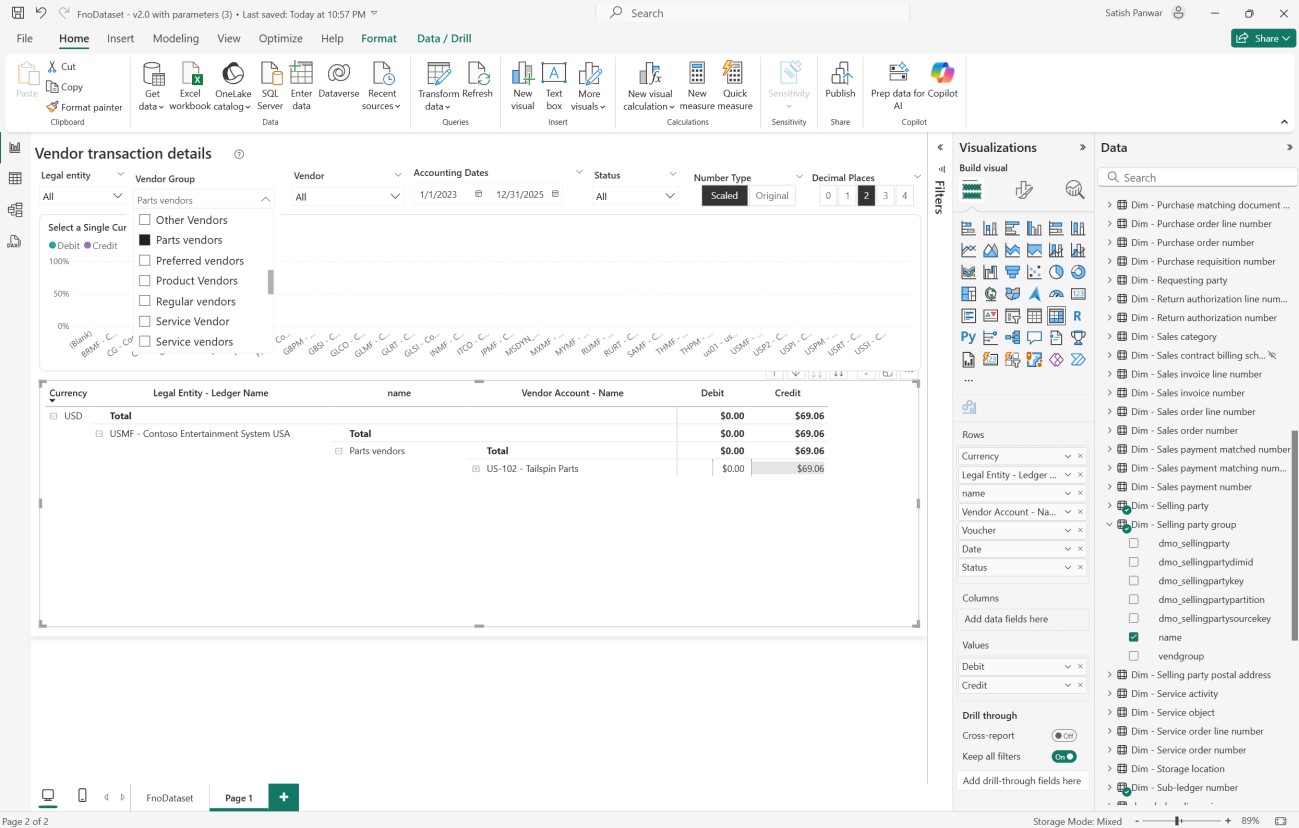Open the Status slicer dropdown
The image size is (1299, 828).
click(670, 196)
